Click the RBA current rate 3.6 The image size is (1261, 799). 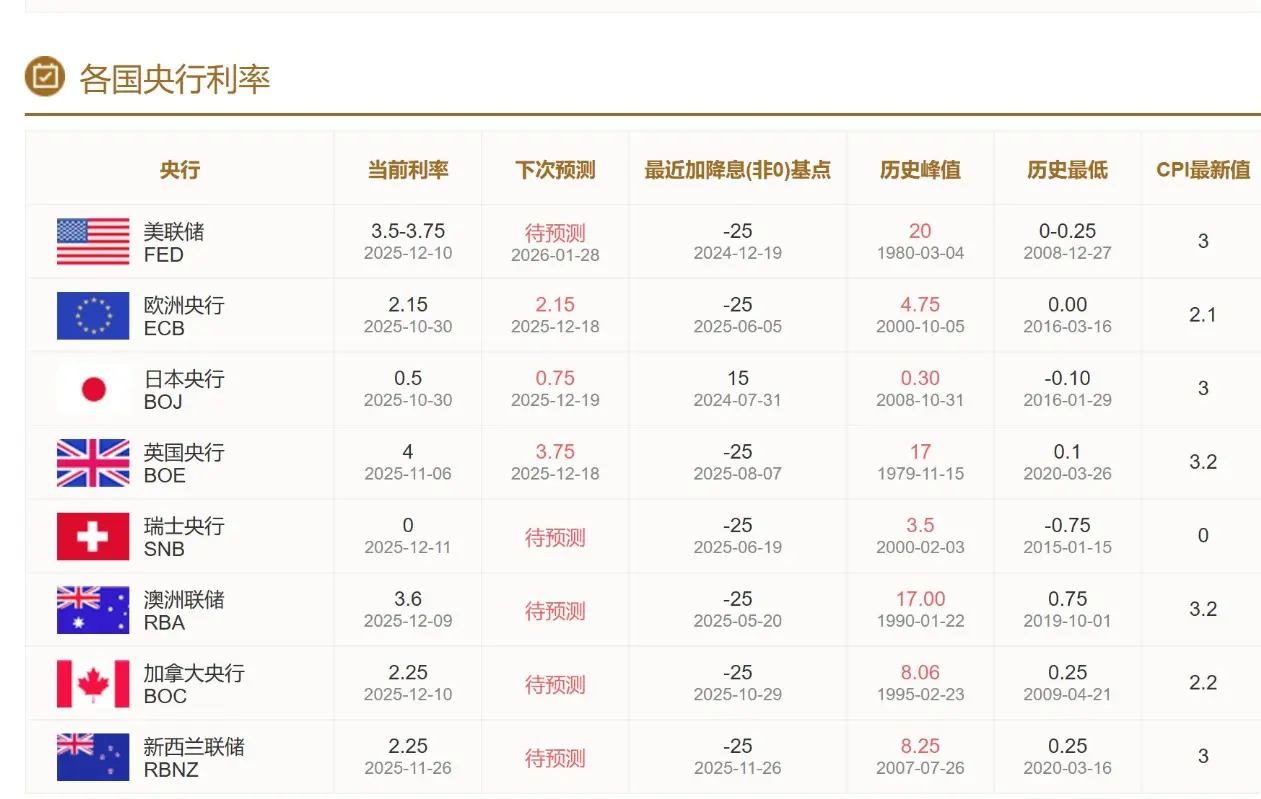408,599
